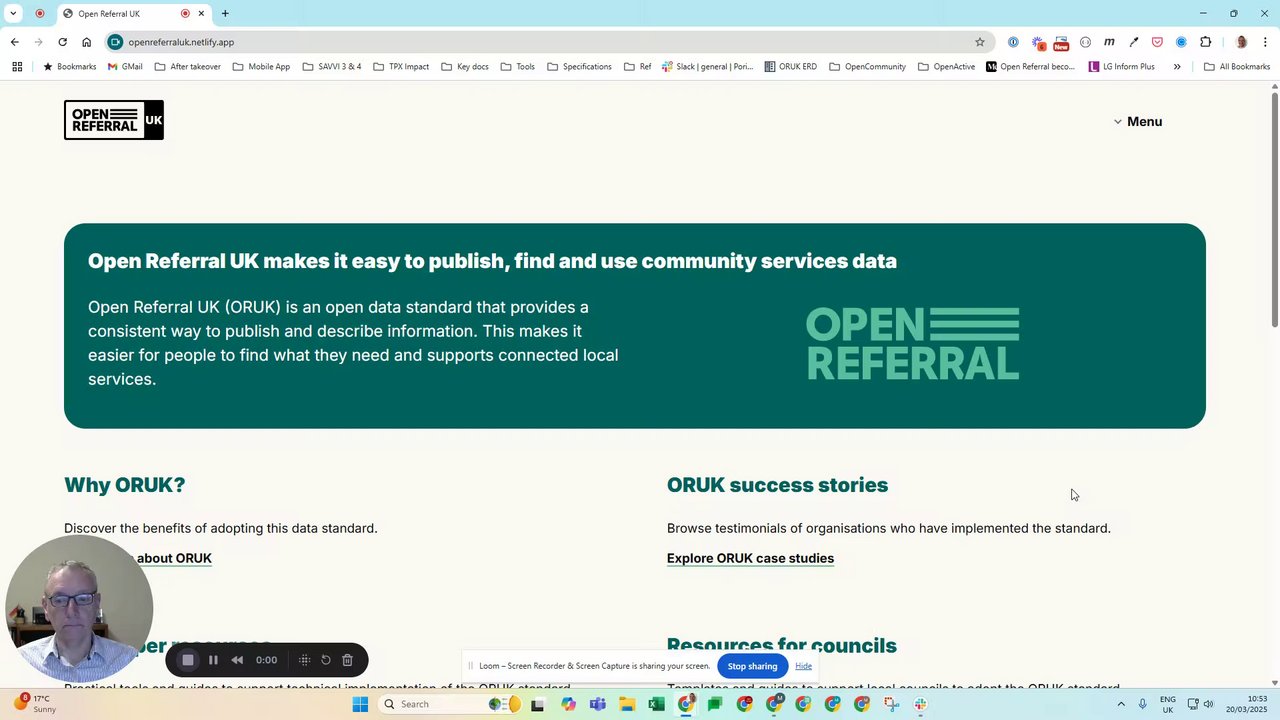Open the All Bookmarks folder
The width and height of the screenshot is (1280, 720).
pos(1237,67)
